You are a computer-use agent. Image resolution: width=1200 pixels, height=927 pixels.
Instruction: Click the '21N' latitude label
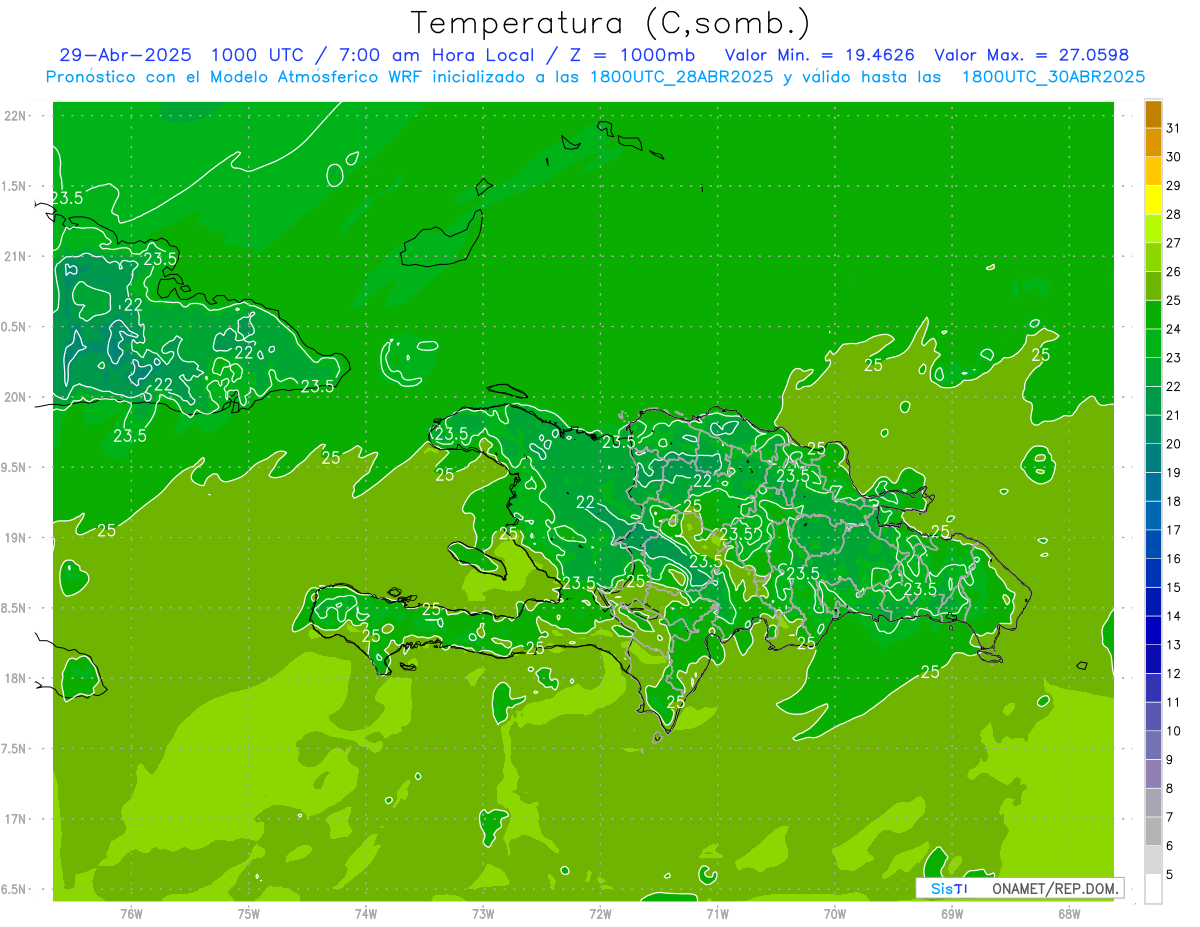(x=16, y=256)
